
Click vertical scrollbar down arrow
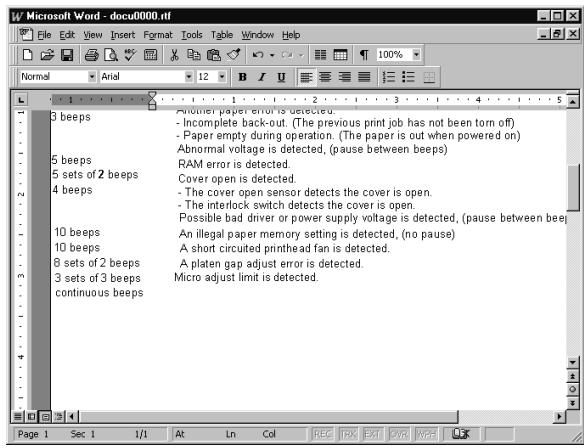(x=573, y=362)
